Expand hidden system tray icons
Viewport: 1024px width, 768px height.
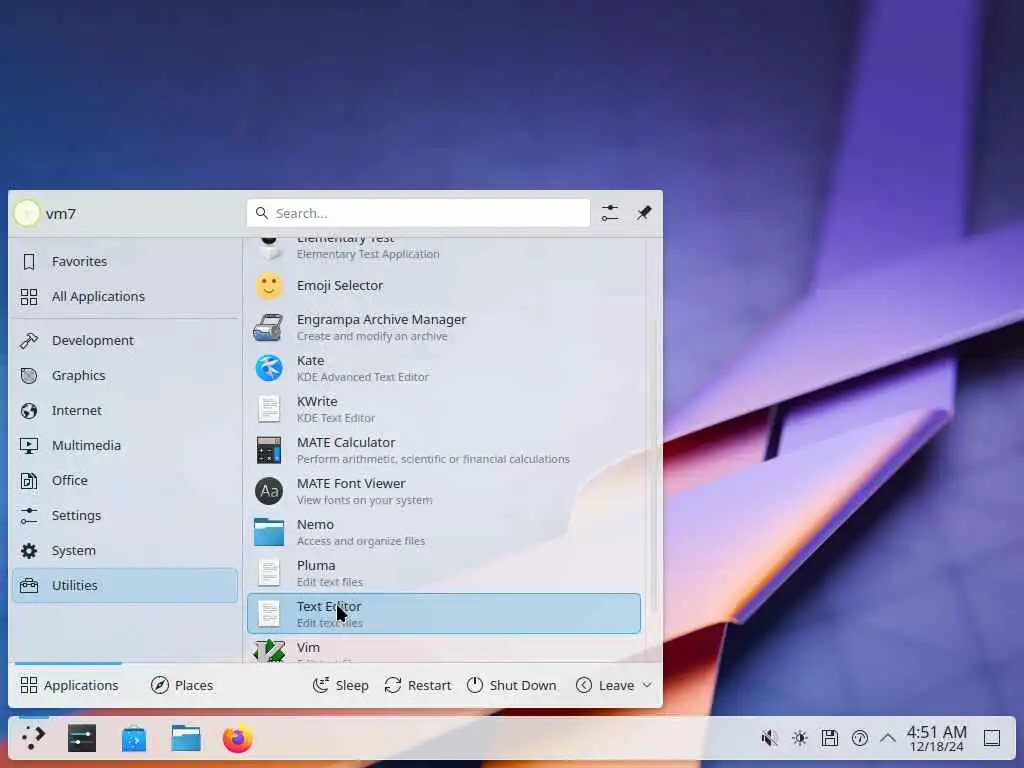point(888,739)
